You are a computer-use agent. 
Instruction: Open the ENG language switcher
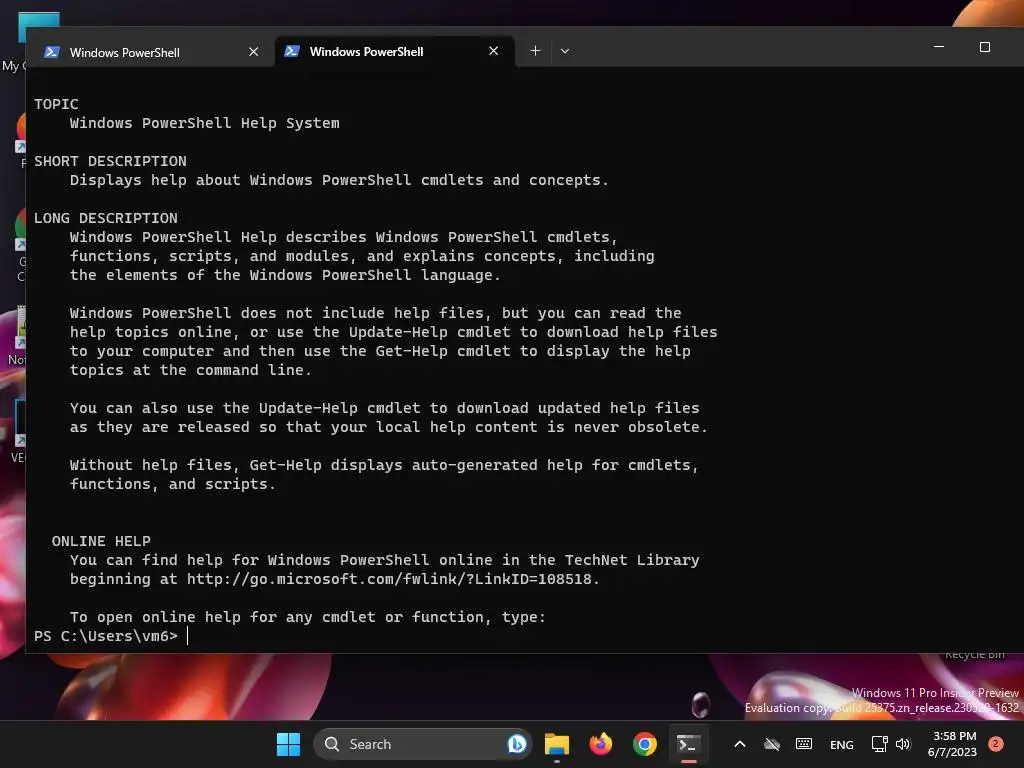click(841, 744)
